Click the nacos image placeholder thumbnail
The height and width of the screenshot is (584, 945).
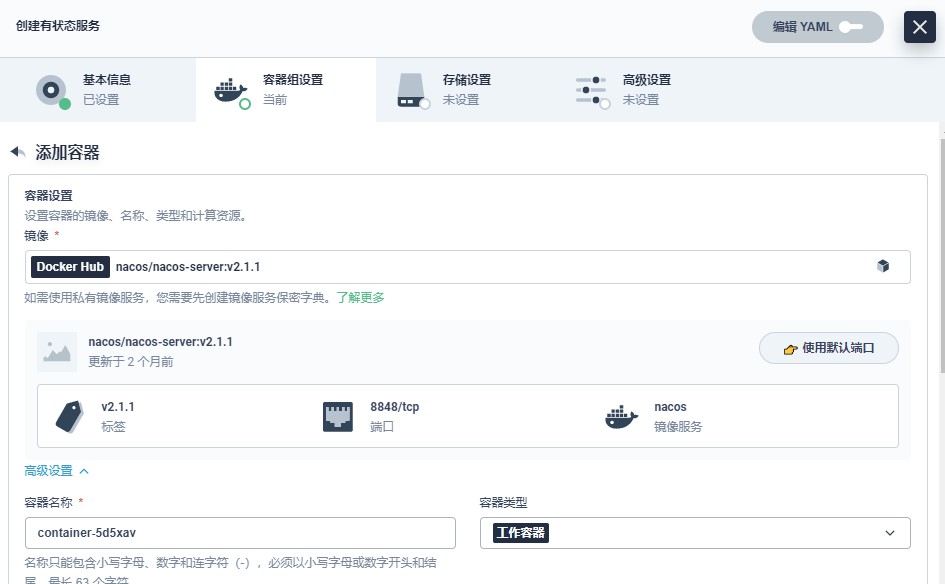(57, 351)
